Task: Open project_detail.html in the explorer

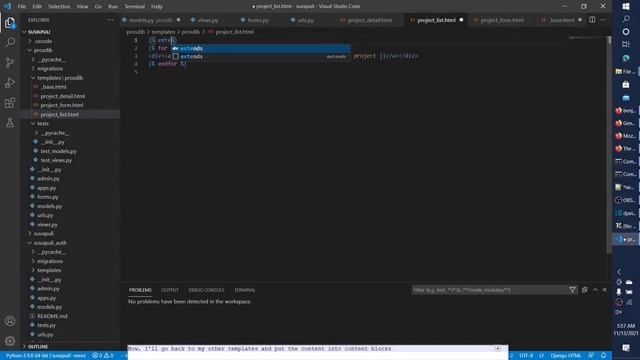Action: [x=63, y=96]
